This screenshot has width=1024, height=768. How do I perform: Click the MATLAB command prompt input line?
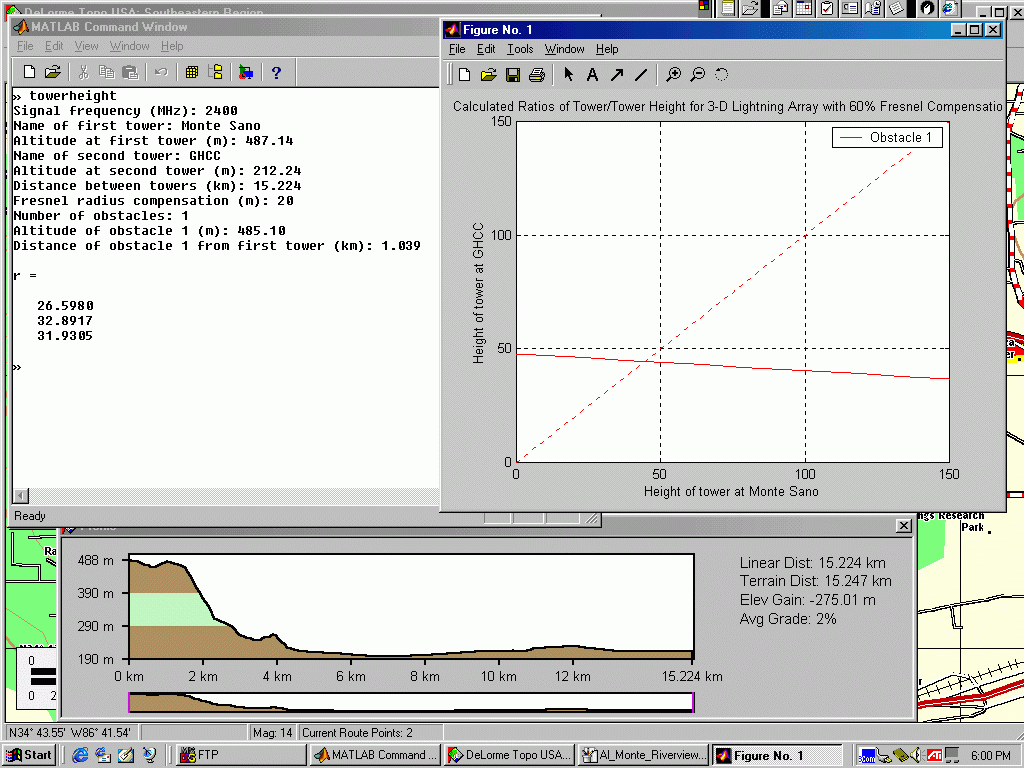[x=225, y=367]
